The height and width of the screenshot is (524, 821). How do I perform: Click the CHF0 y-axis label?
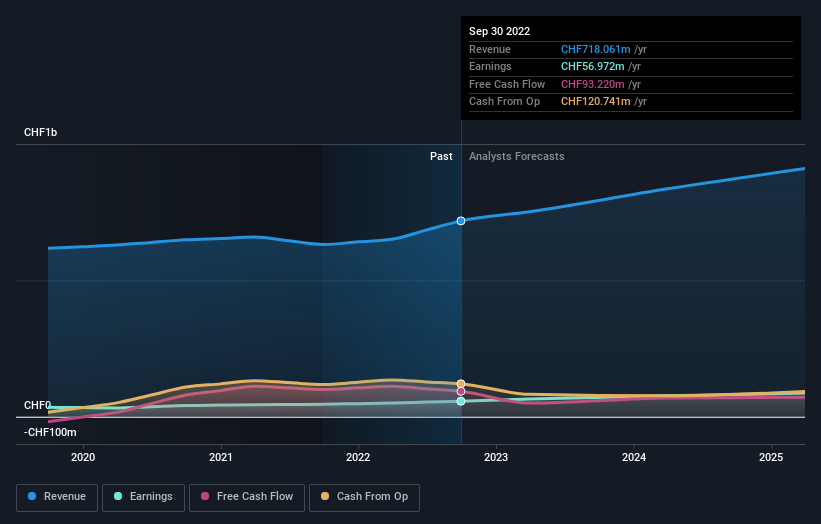point(37,405)
